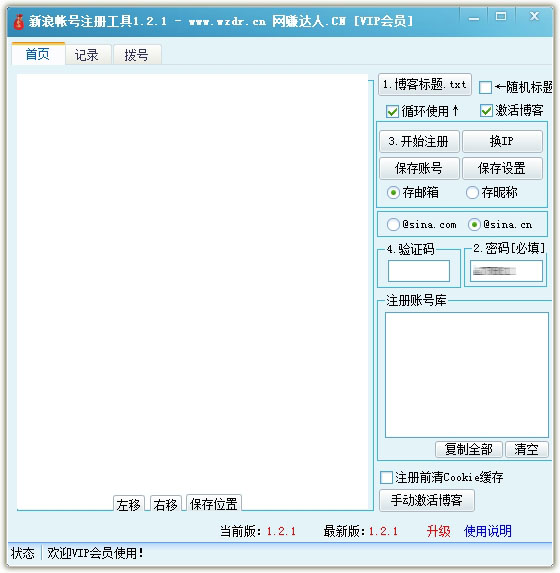The image size is (560, 573).
Task: Choose the @sina.cn domain option
Action: click(474, 224)
